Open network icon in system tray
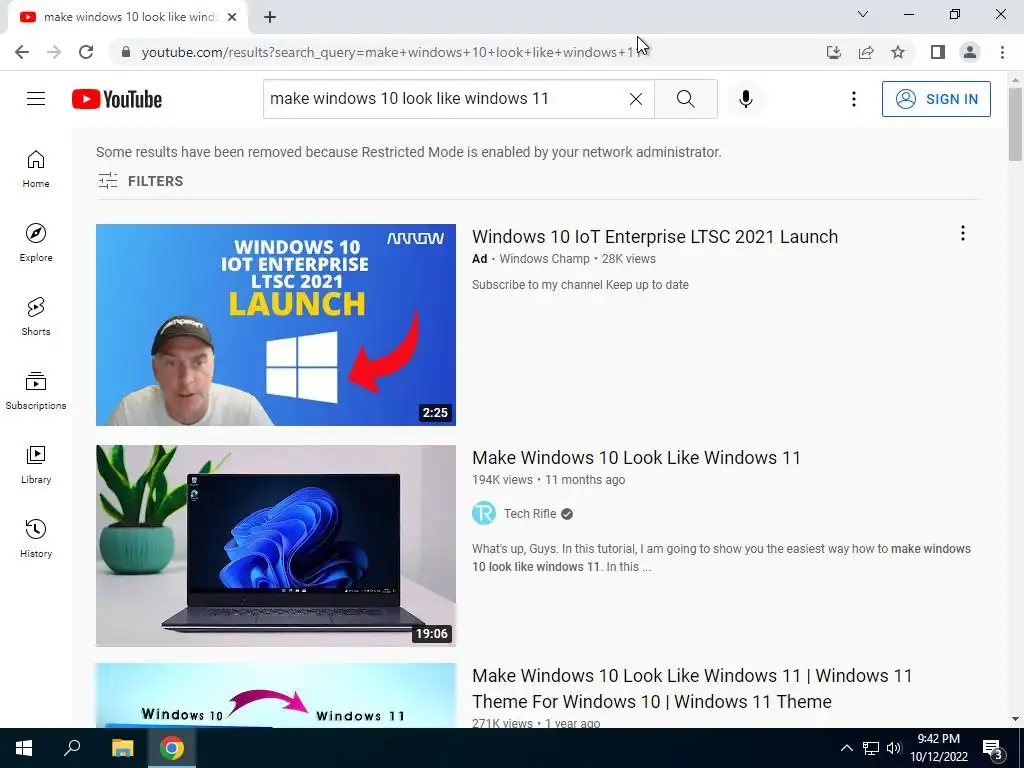The height and width of the screenshot is (768, 1024). pyautogui.click(x=871, y=748)
